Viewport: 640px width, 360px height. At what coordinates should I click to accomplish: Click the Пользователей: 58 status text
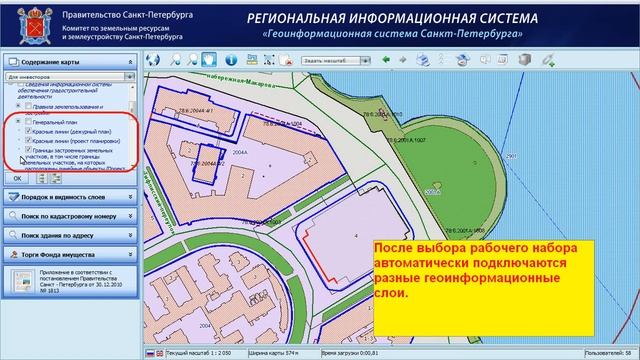608,353
